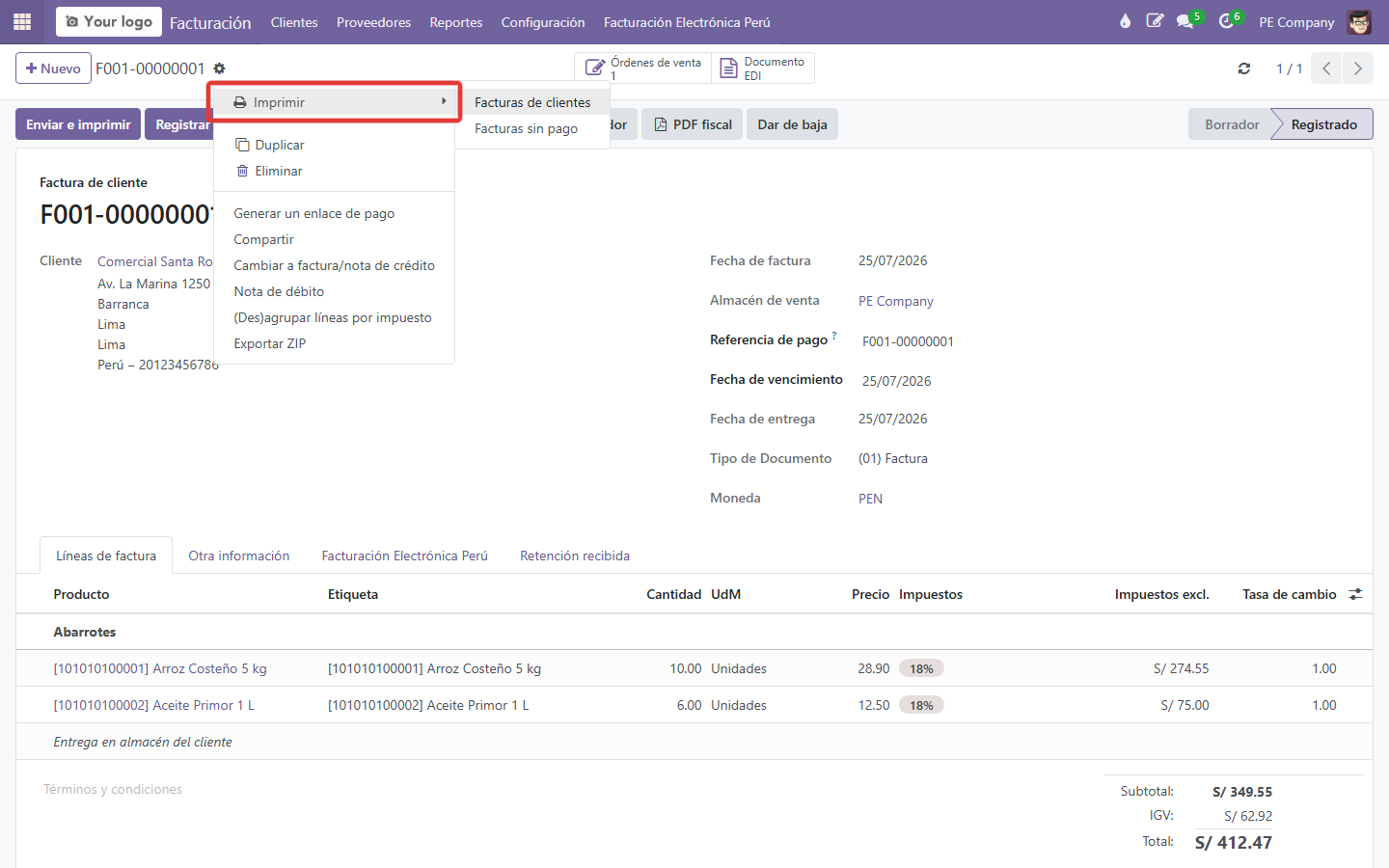Viewport: 1389px width, 868px height.
Task: Click the PDF fiscal button
Action: 693,124
